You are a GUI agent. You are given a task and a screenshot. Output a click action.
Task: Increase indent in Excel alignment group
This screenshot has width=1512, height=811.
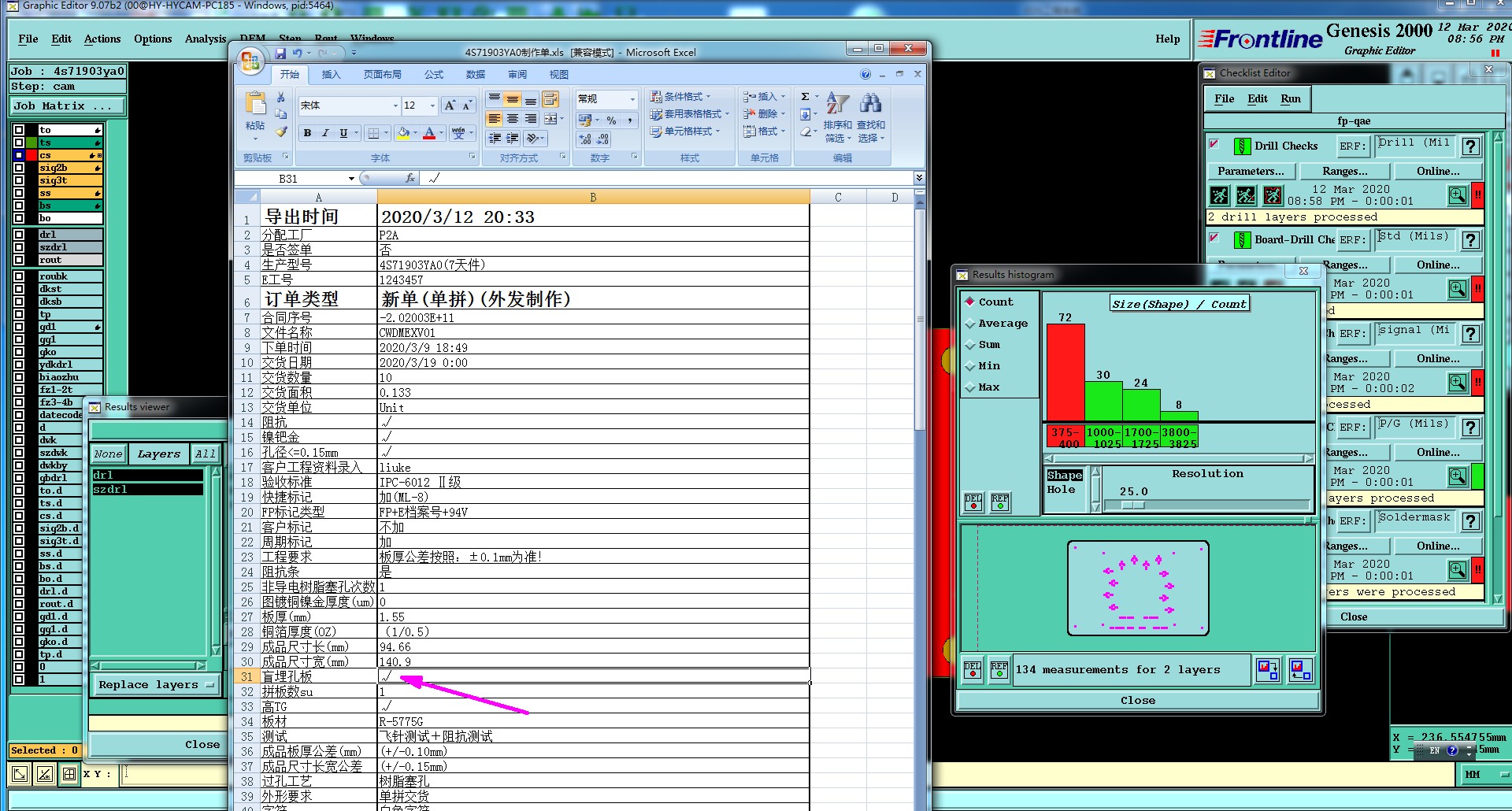pyautogui.click(x=513, y=138)
